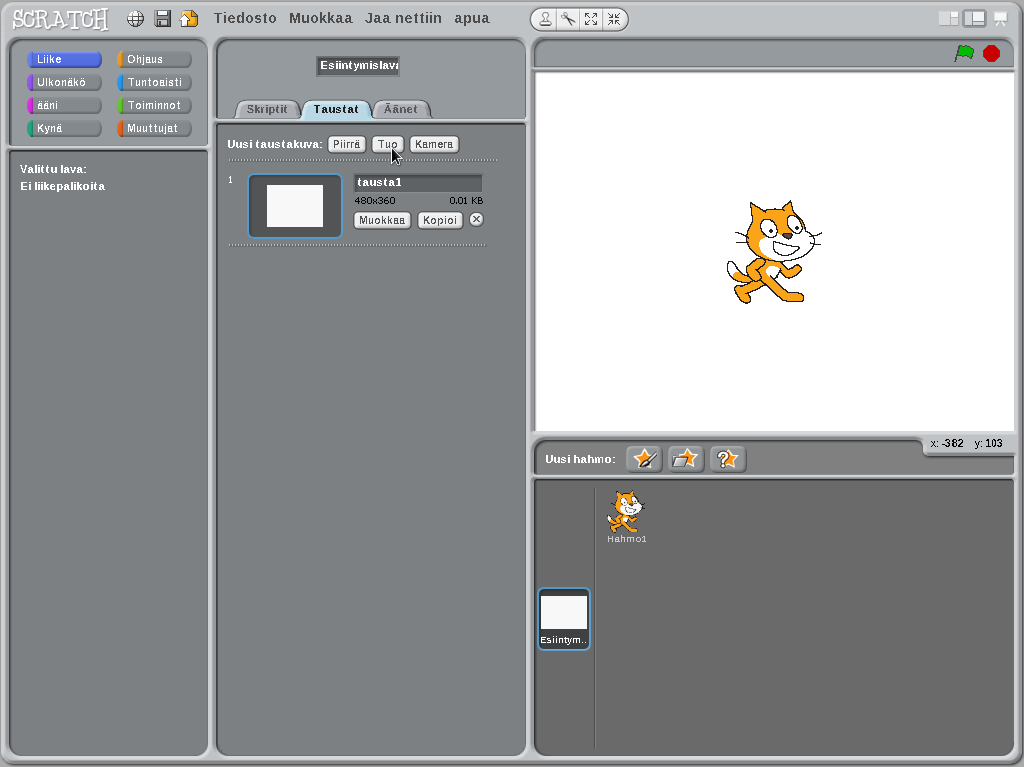Switch to small stage view
Screen dimensions: 1024x767
click(948, 19)
